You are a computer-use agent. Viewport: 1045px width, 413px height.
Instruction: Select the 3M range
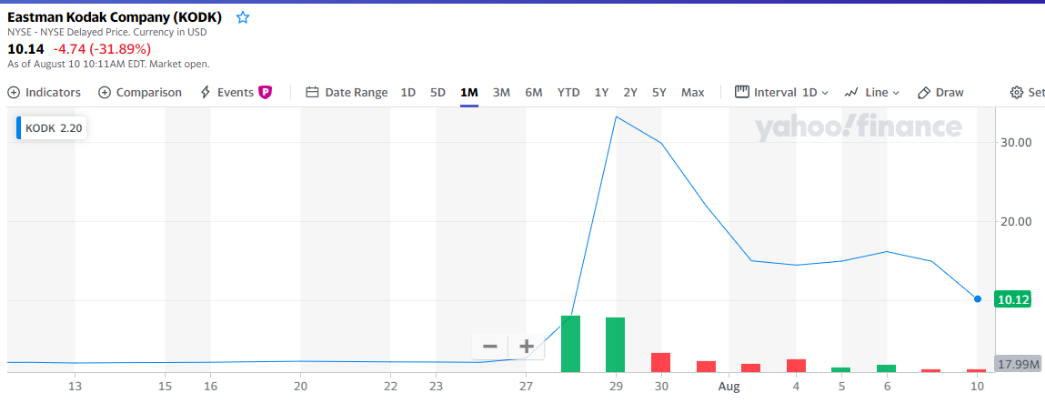pyautogui.click(x=501, y=93)
